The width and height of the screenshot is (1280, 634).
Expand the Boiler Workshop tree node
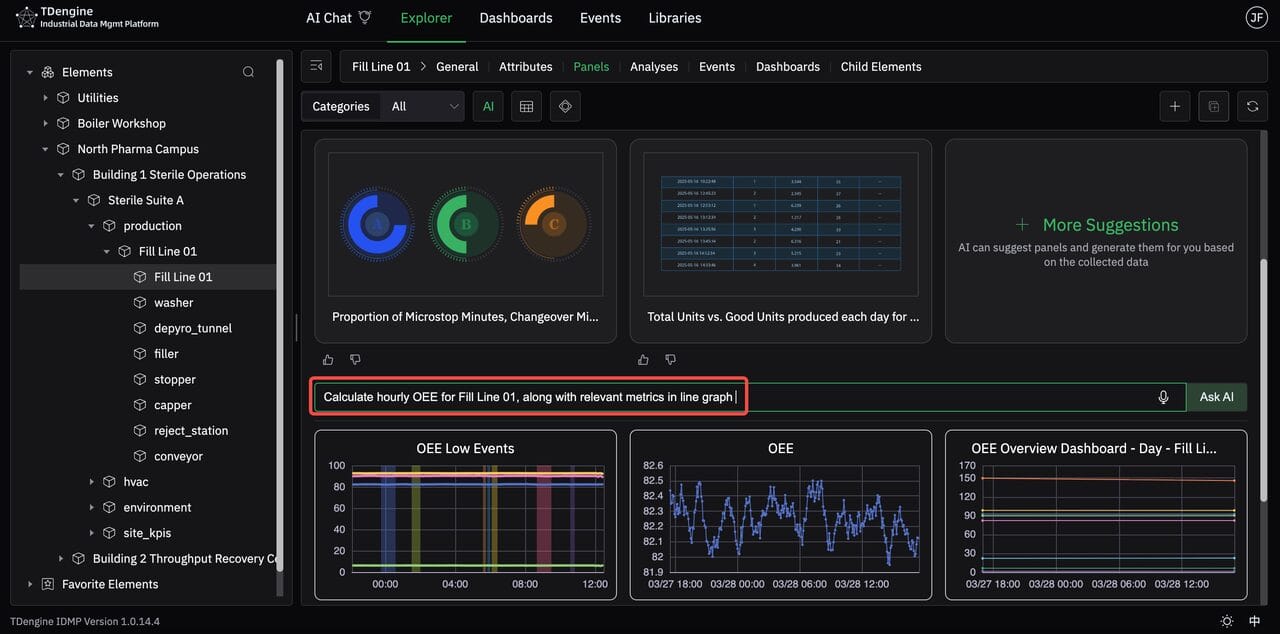(x=45, y=124)
